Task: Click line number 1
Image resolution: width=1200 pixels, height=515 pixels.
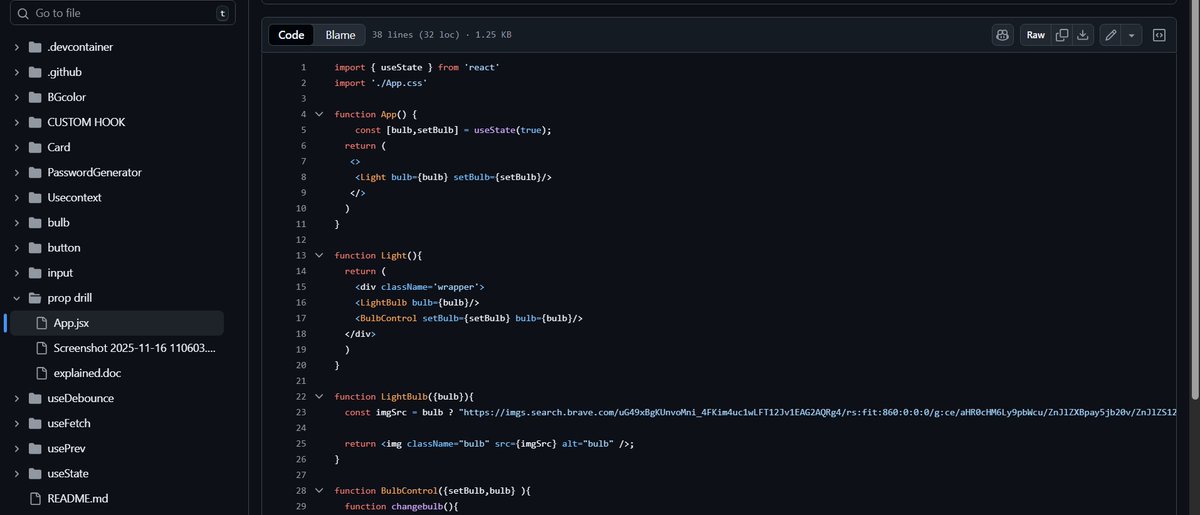Action: [303, 67]
